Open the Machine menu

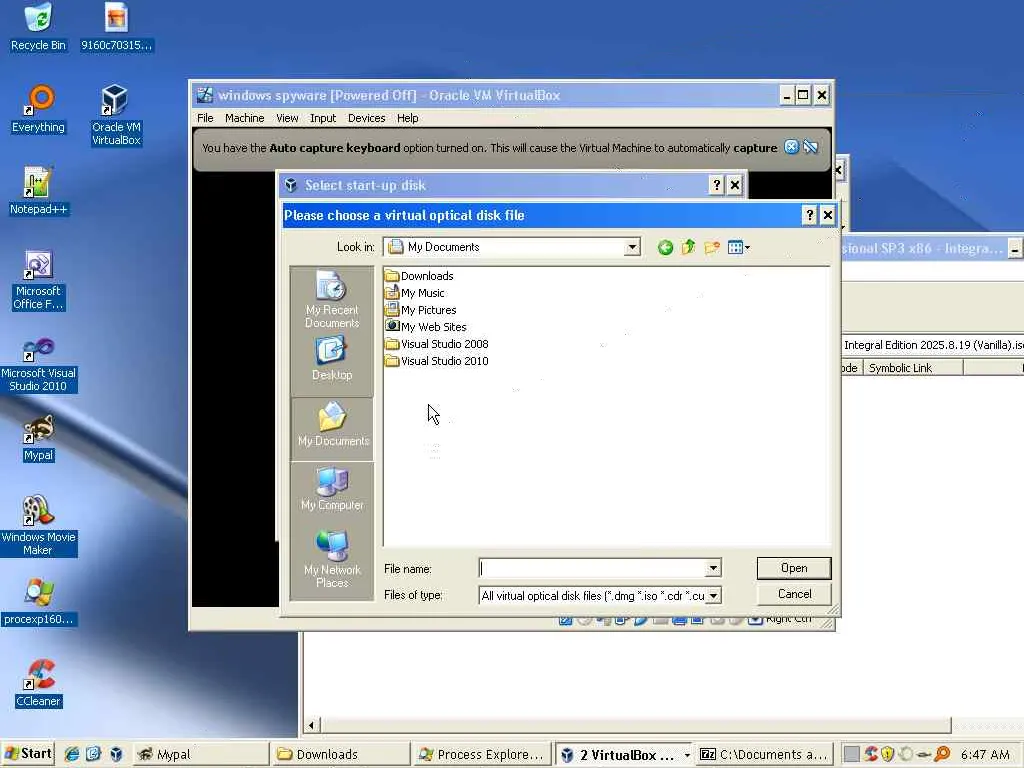coord(244,118)
